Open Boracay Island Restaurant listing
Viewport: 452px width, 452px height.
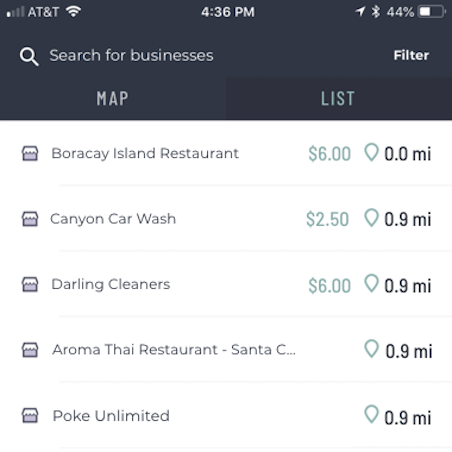[x=226, y=153]
